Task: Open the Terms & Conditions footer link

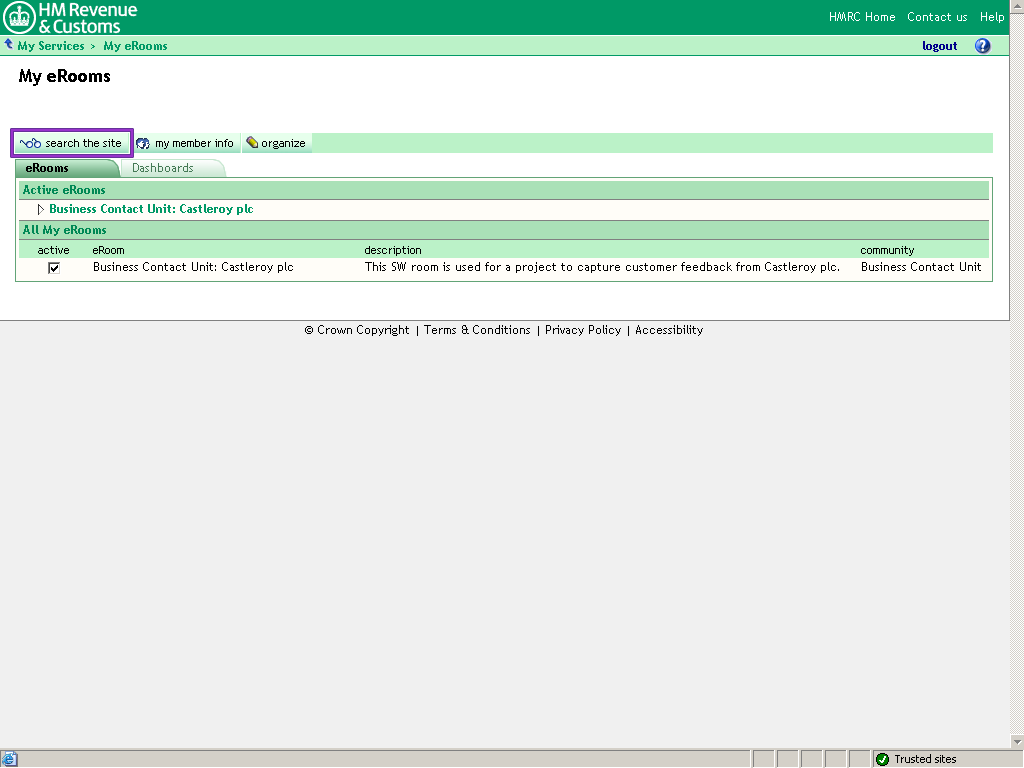Action: 477,330
